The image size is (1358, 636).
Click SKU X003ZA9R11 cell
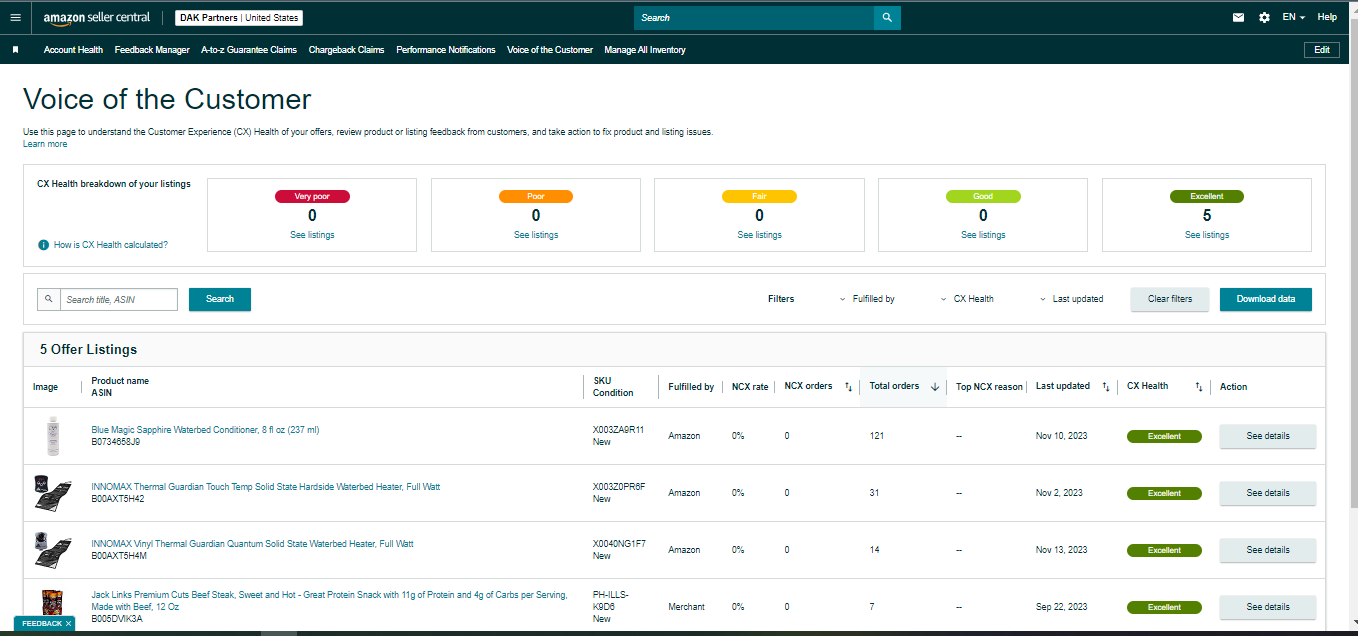[x=619, y=430]
